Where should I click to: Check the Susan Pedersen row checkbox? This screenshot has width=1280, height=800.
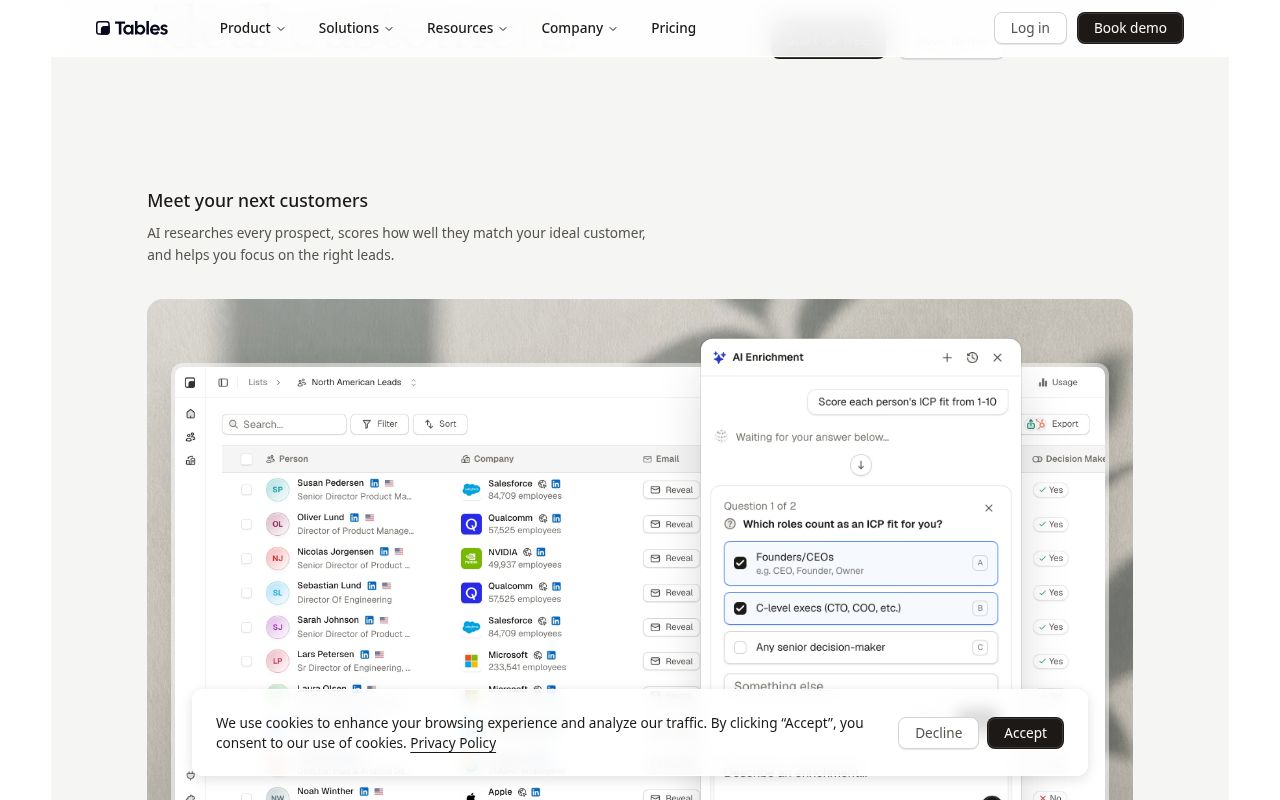coord(247,490)
